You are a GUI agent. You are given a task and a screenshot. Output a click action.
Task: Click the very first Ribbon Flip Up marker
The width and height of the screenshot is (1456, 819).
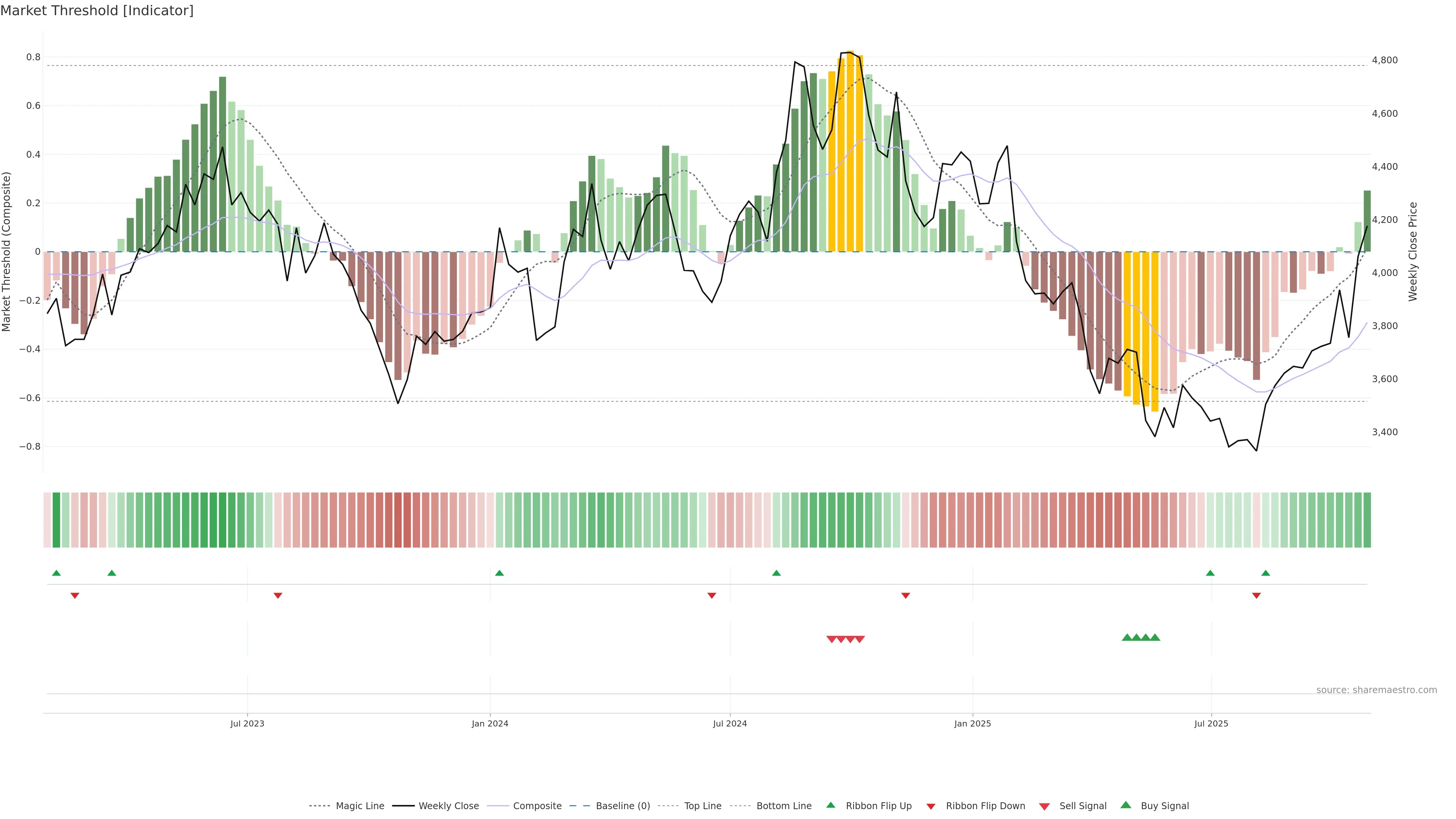coord(56,573)
